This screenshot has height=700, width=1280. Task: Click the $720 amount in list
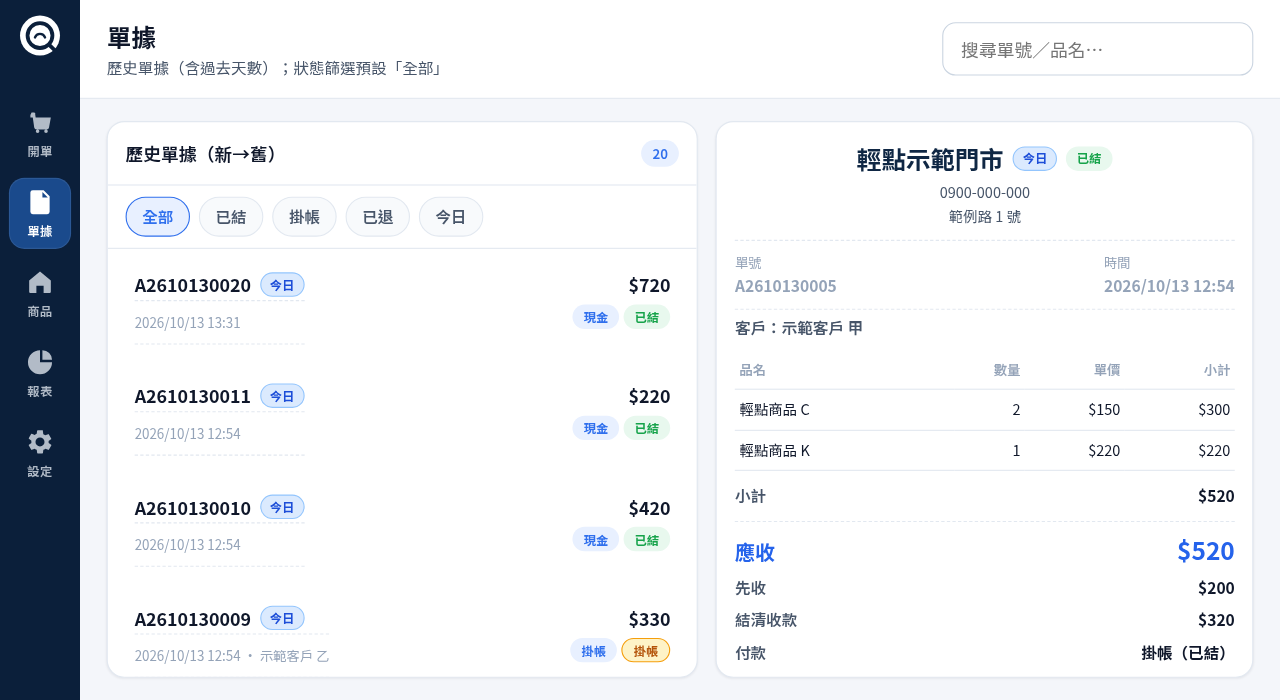pyautogui.click(x=649, y=285)
